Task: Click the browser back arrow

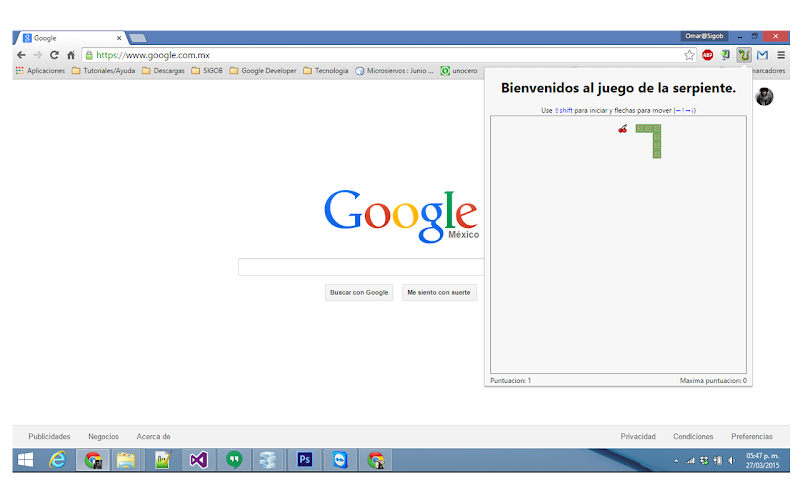Action: 21,55
